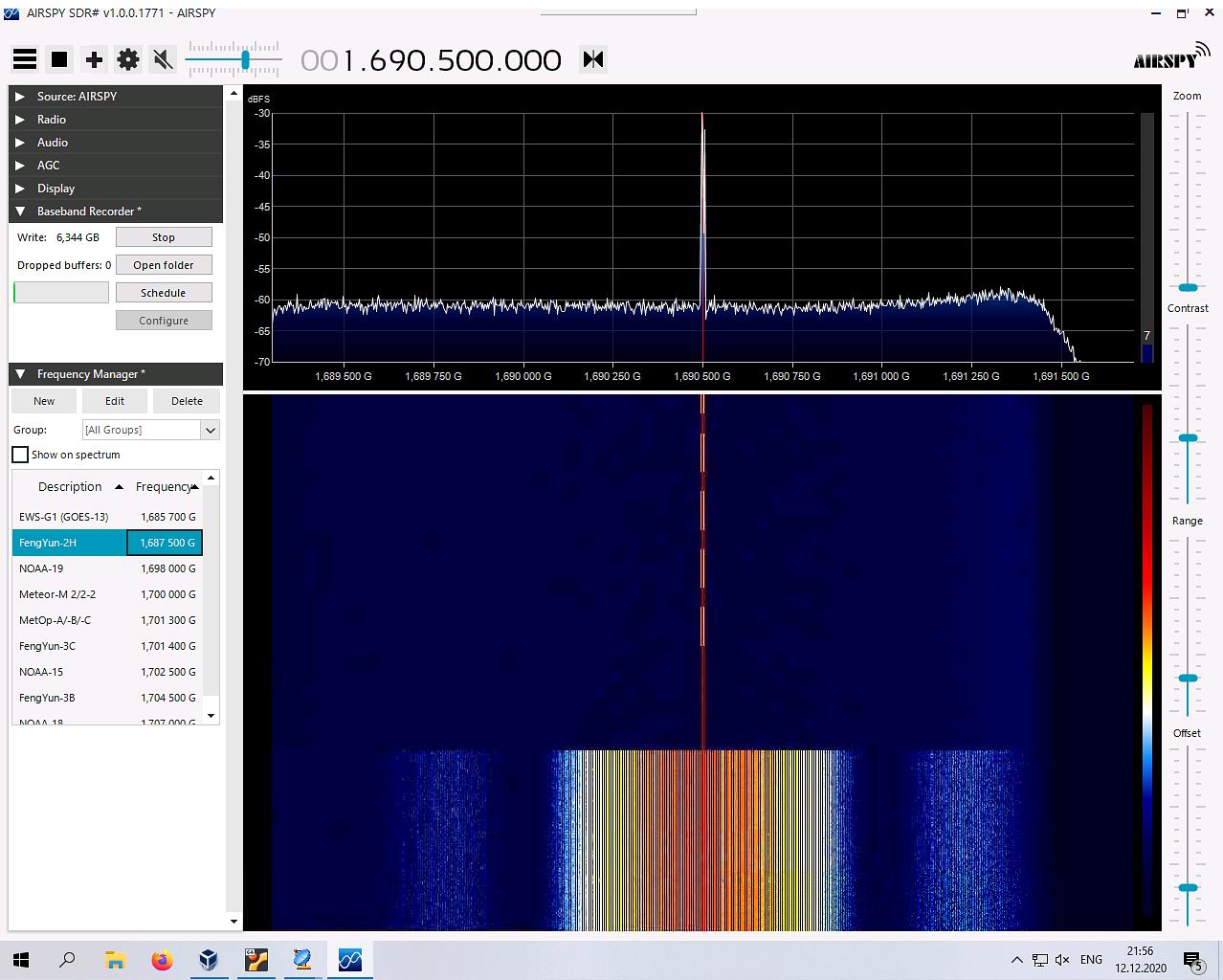This screenshot has width=1223, height=980.
Task: Click the frequency list scroll-down arrow
Action: pyautogui.click(x=211, y=716)
